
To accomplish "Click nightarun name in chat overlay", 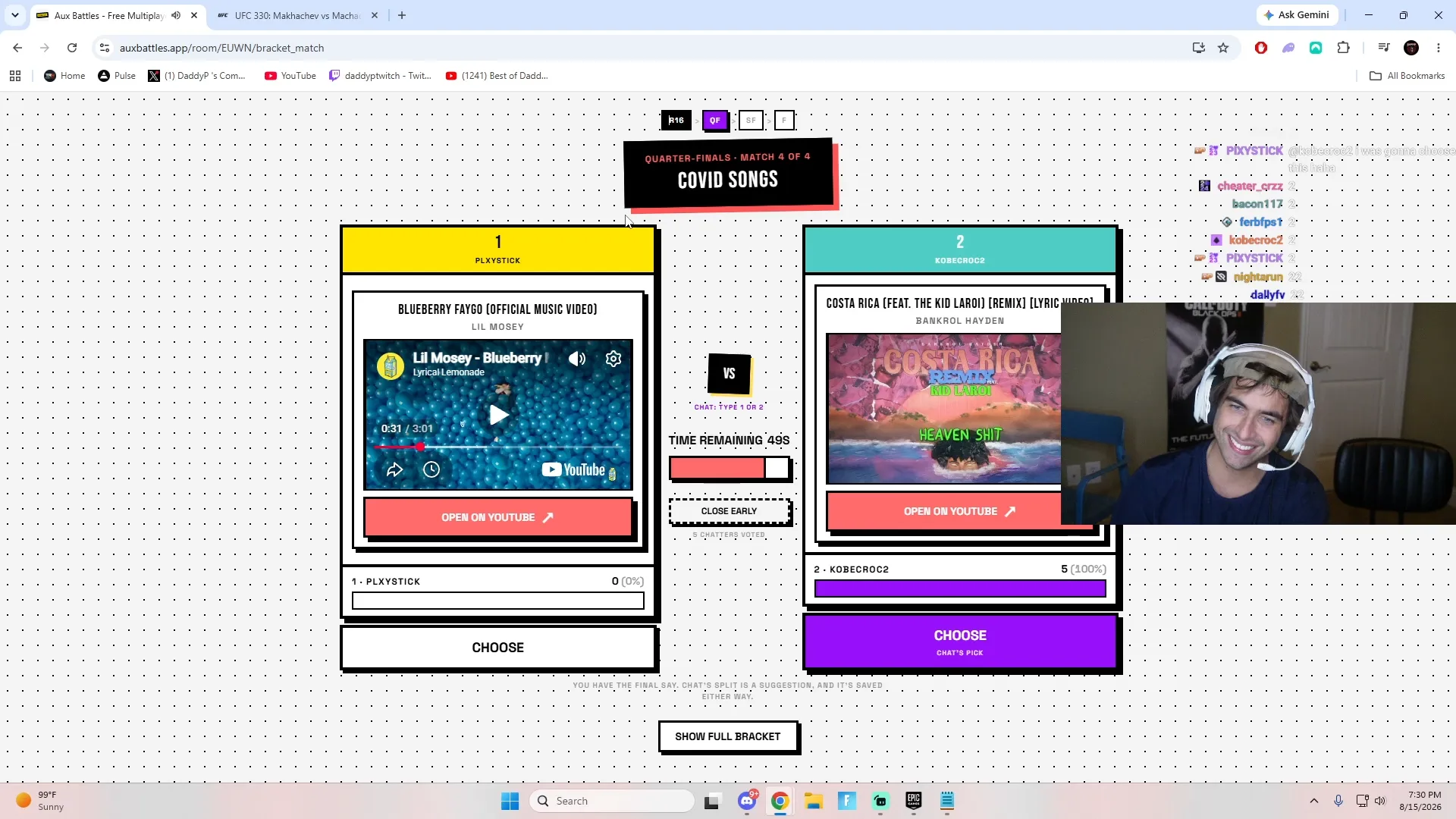I will coord(1258,277).
